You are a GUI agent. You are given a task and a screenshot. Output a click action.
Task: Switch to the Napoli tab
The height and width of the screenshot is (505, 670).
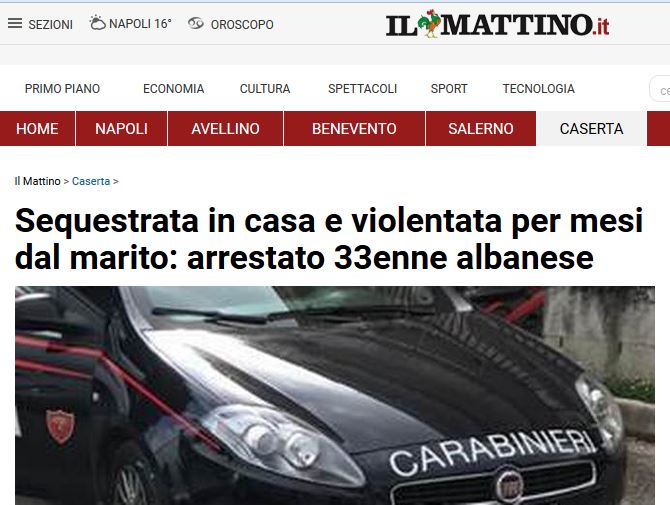tap(121, 129)
